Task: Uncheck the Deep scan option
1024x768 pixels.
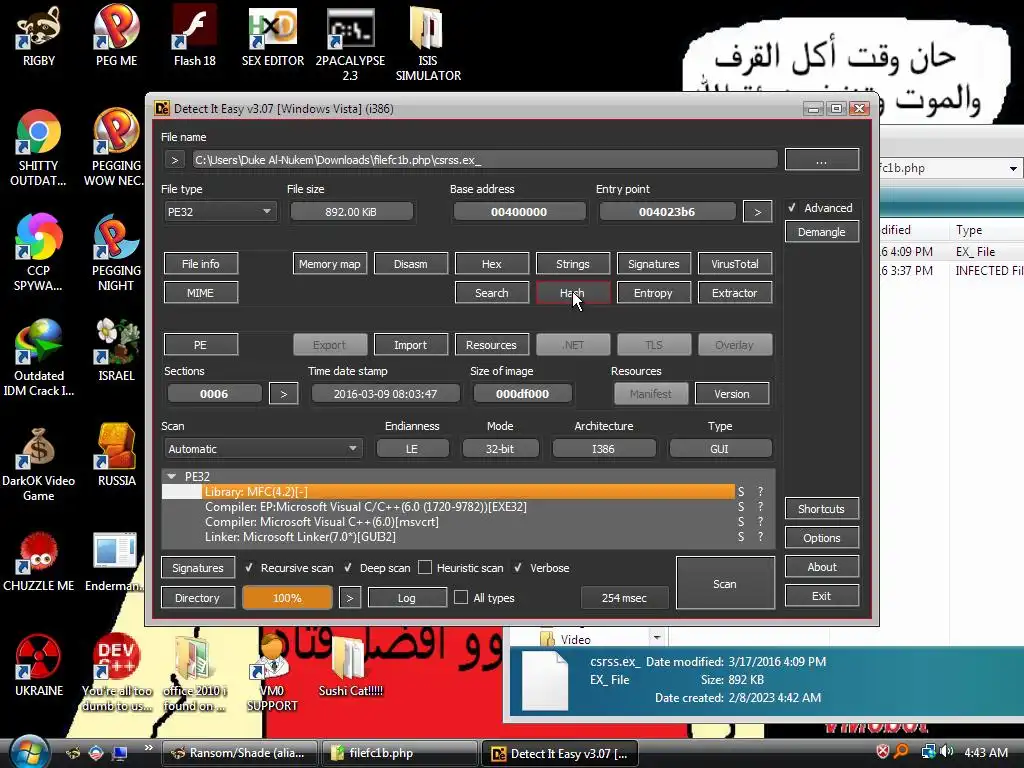Action: coord(348,568)
